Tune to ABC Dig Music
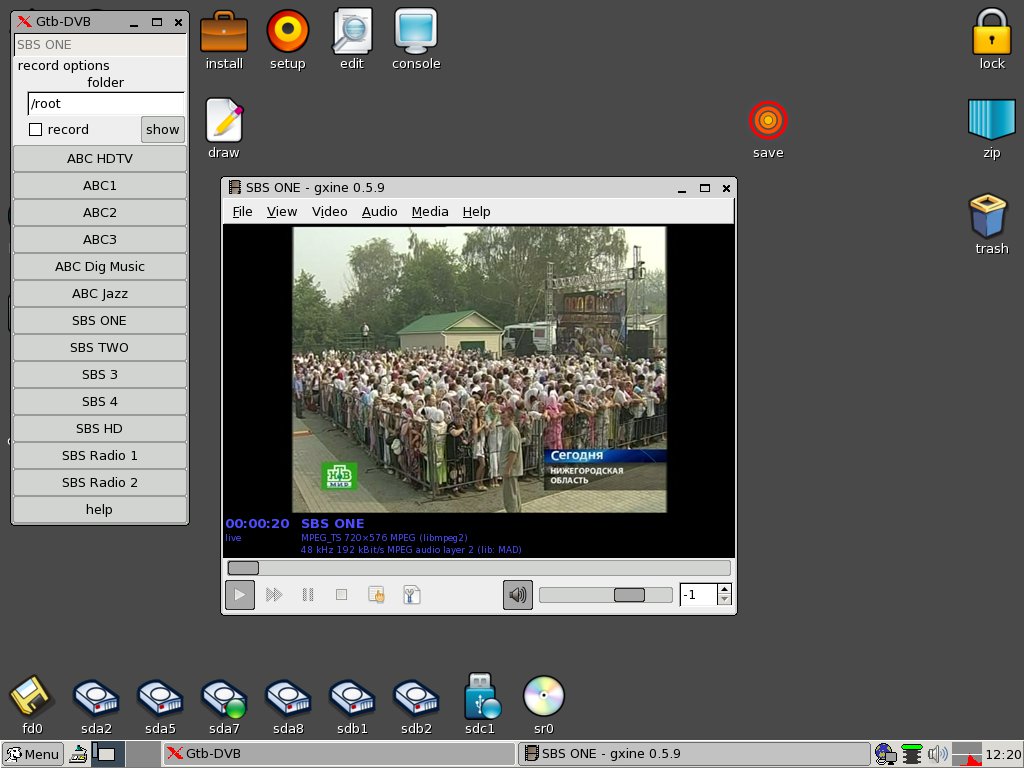Viewport: 1024px width, 768px height. 100,266
